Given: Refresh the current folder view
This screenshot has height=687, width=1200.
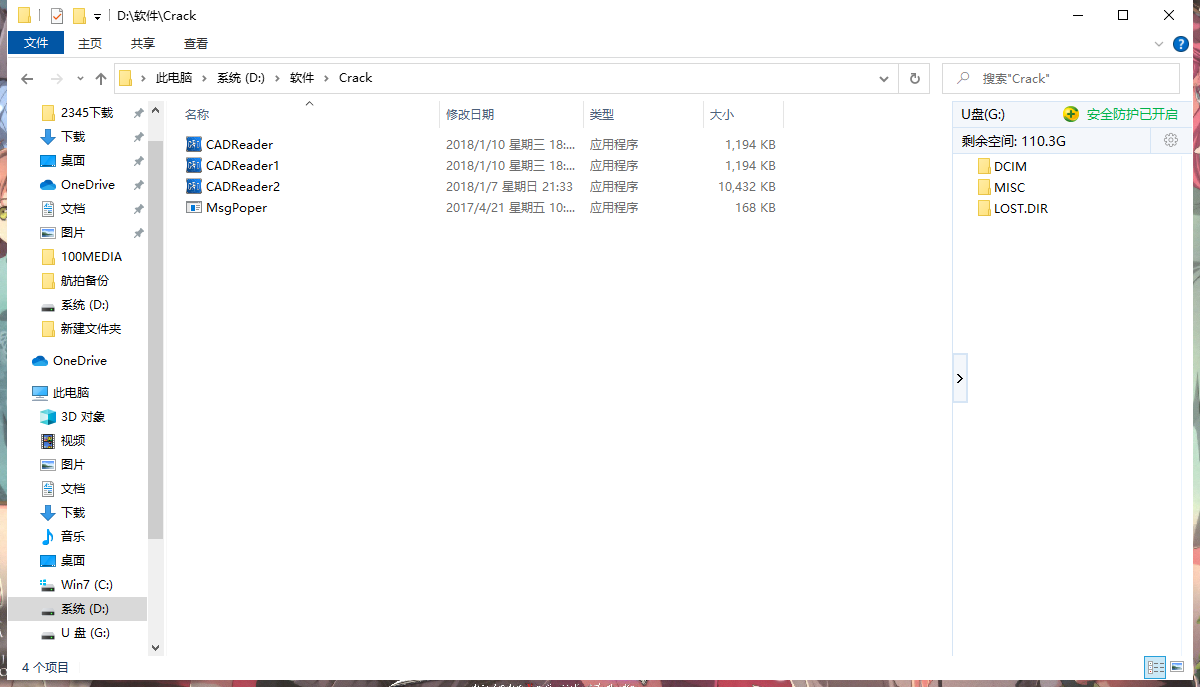Looking at the screenshot, I should (914, 78).
